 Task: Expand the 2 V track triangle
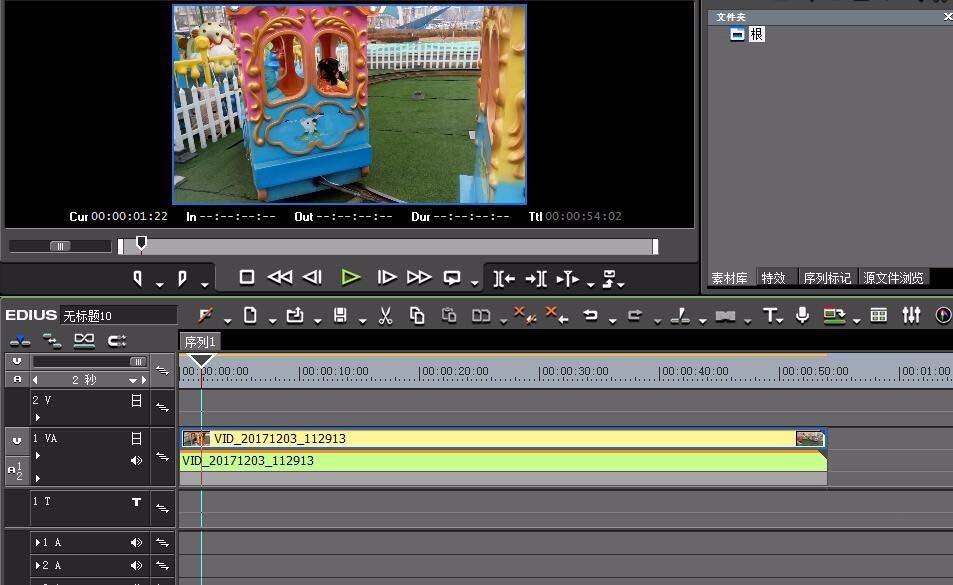(x=38, y=417)
